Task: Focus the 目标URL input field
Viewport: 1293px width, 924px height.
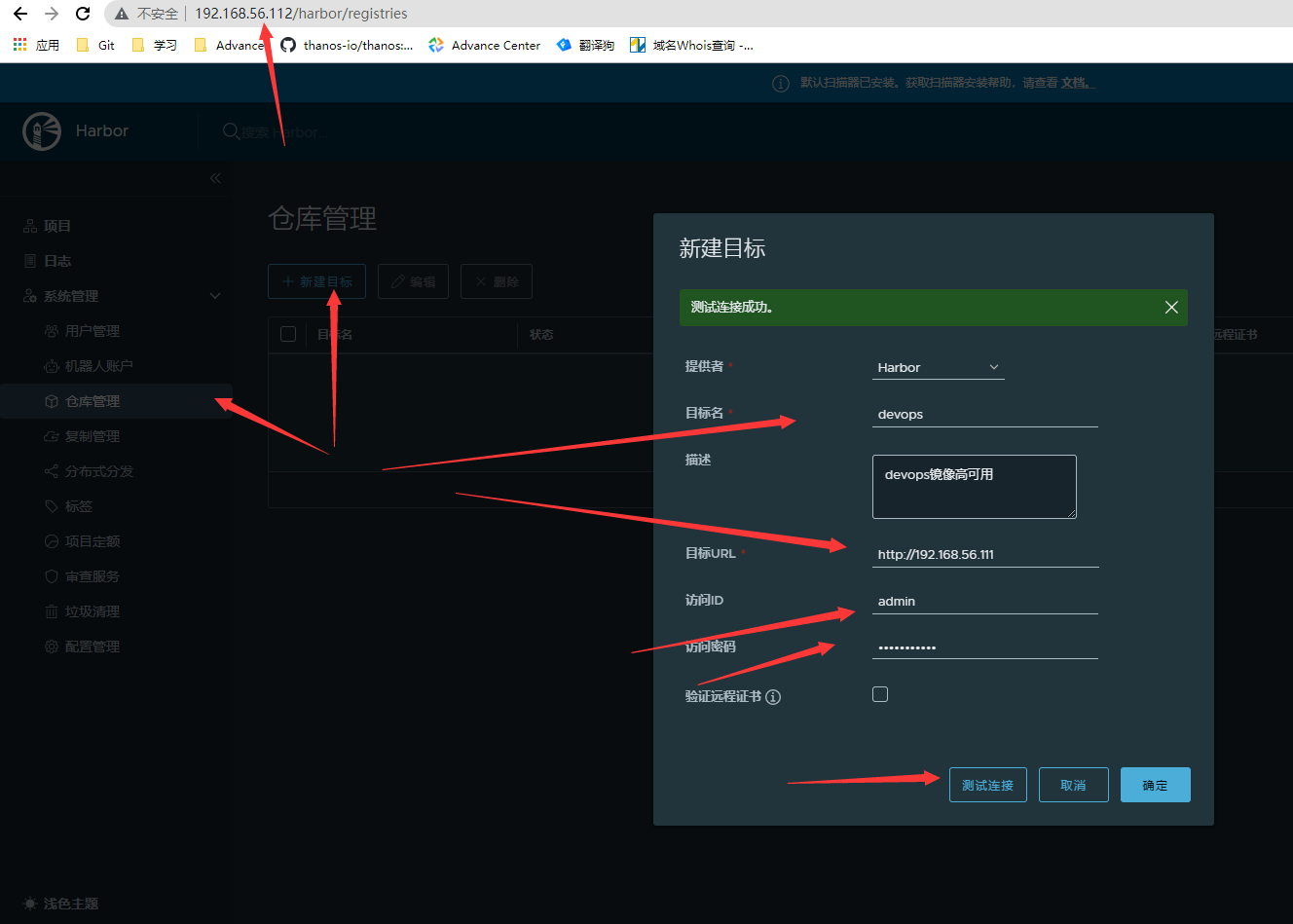Action: tap(985, 554)
